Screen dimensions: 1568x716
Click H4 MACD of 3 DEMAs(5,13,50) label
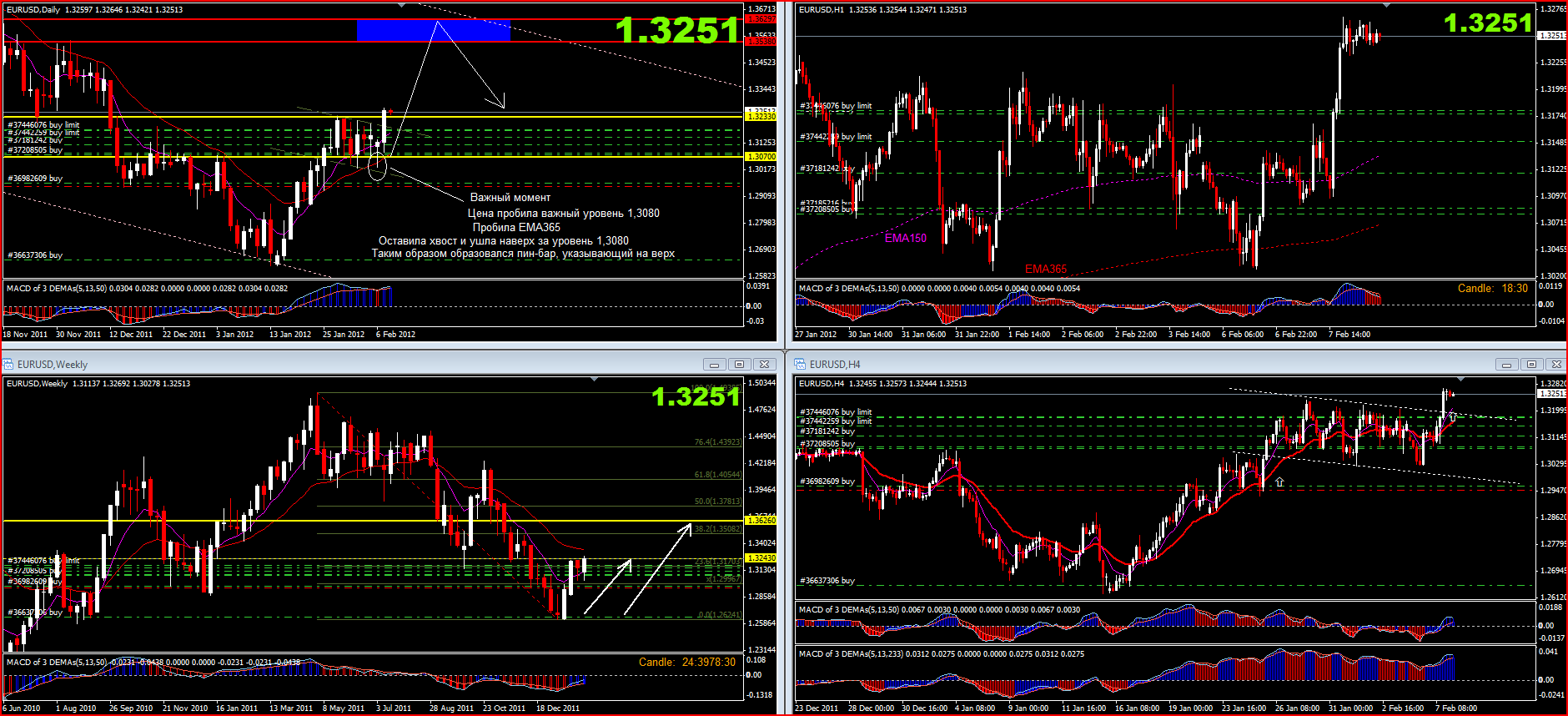coord(939,610)
